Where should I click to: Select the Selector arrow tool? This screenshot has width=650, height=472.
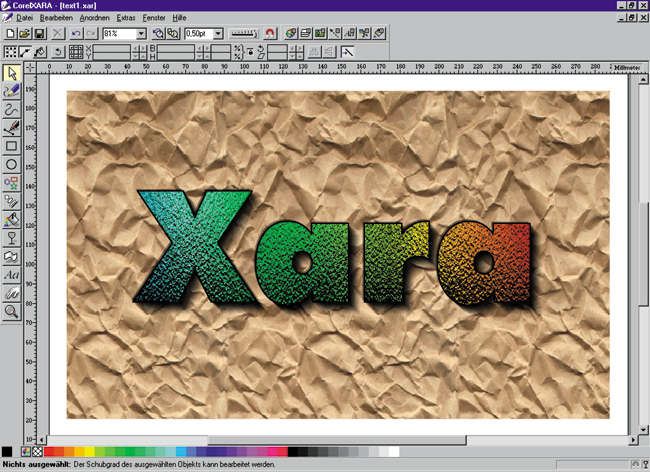click(12, 73)
